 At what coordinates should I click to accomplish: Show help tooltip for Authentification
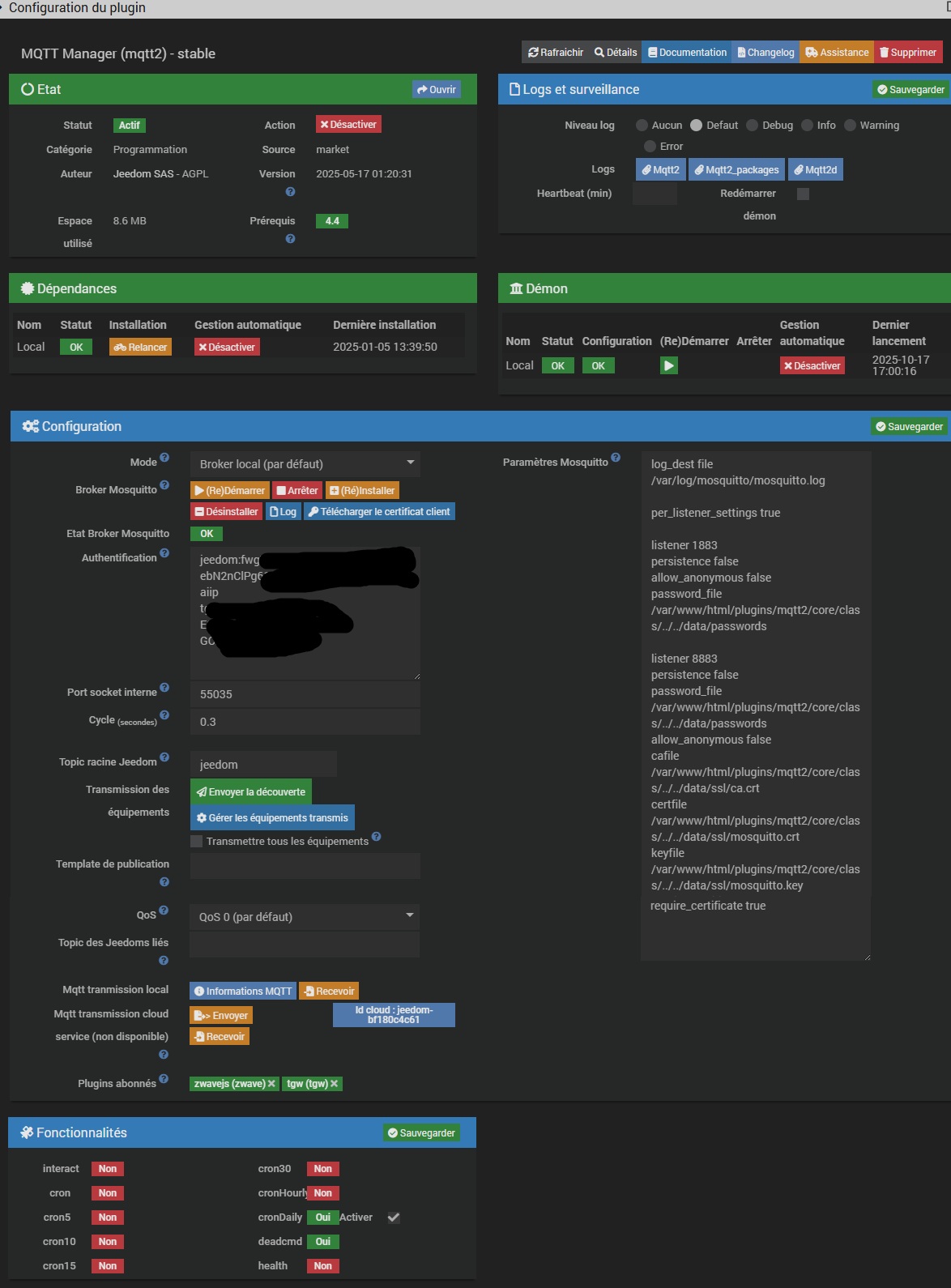164,553
